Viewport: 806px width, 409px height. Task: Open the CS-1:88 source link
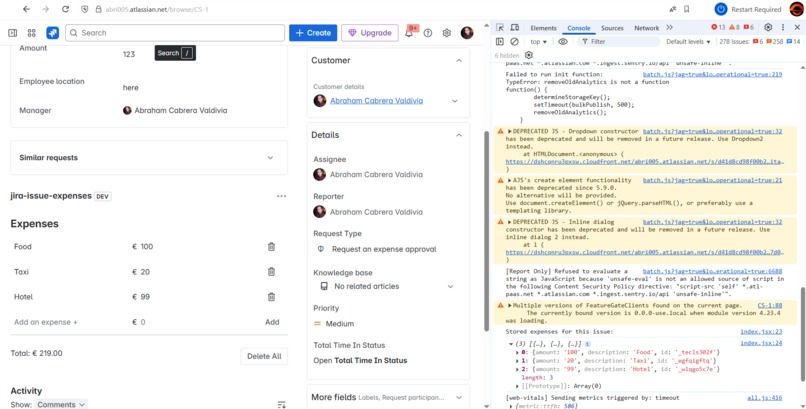pyautogui.click(x=770, y=305)
